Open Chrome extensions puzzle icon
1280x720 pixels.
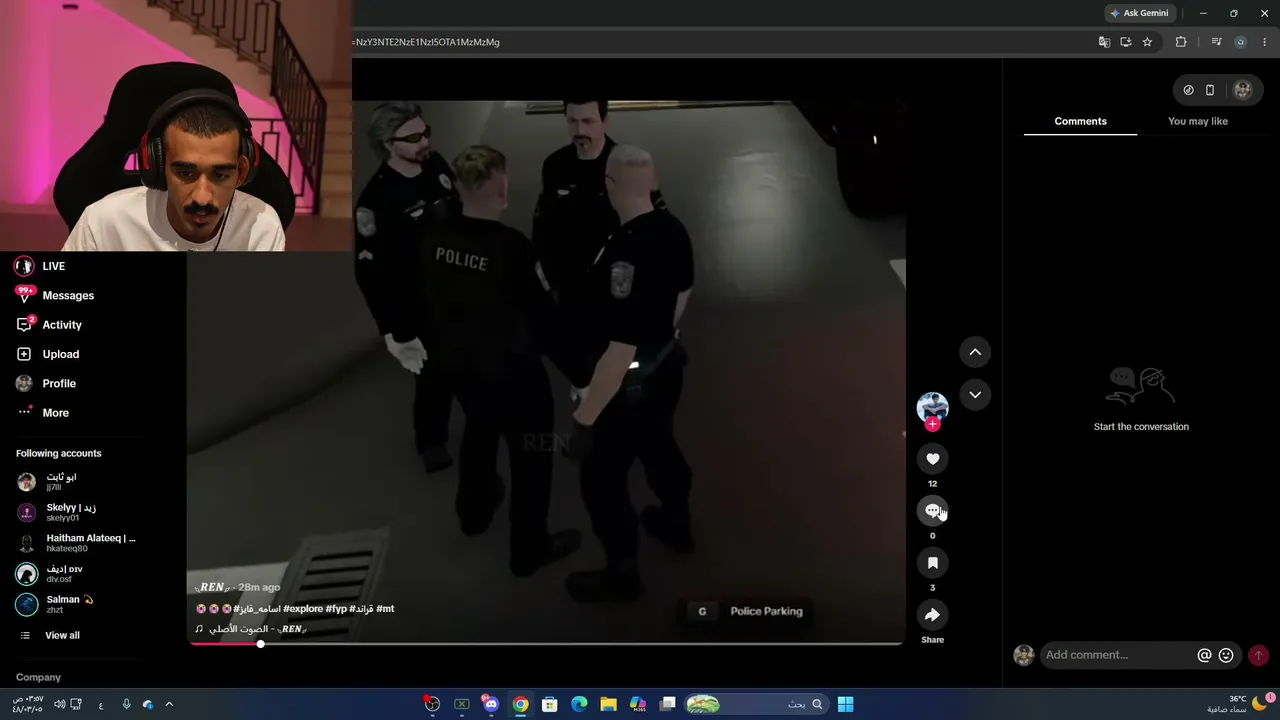click(1181, 42)
